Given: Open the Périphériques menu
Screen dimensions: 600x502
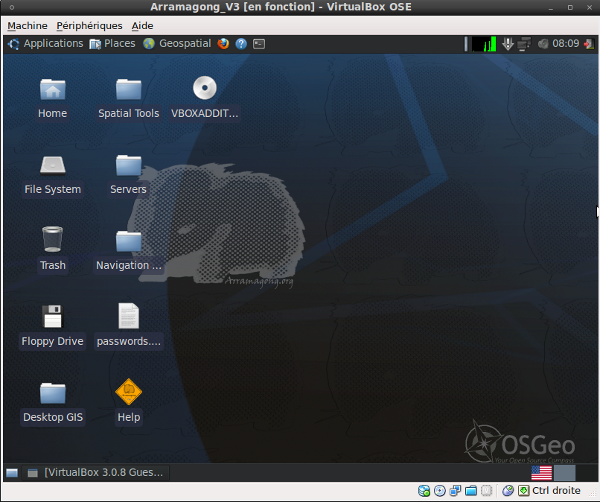Looking at the screenshot, I should coord(89,25).
